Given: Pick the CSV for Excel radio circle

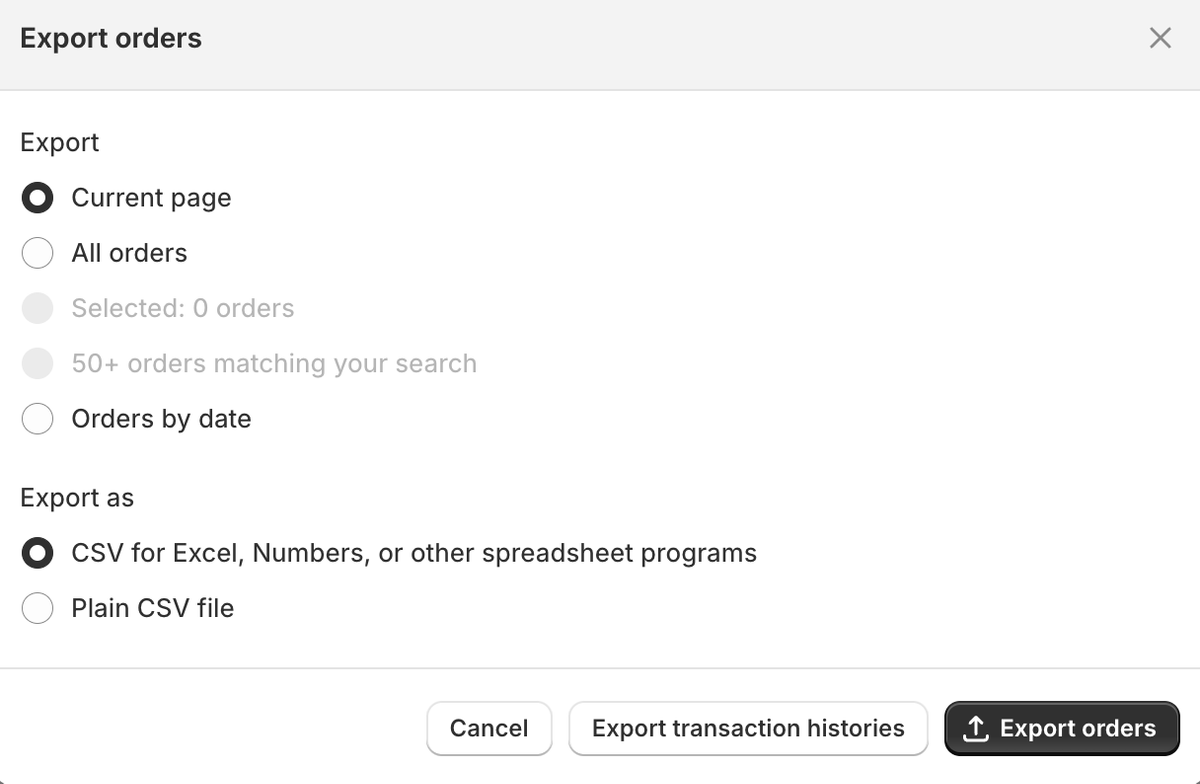Looking at the screenshot, I should coord(38,553).
